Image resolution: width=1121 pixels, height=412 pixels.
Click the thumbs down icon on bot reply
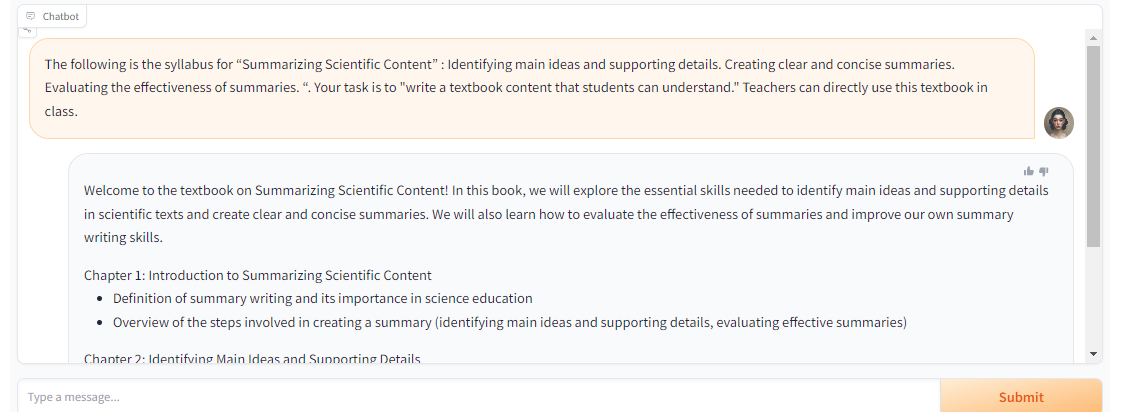tap(1044, 171)
